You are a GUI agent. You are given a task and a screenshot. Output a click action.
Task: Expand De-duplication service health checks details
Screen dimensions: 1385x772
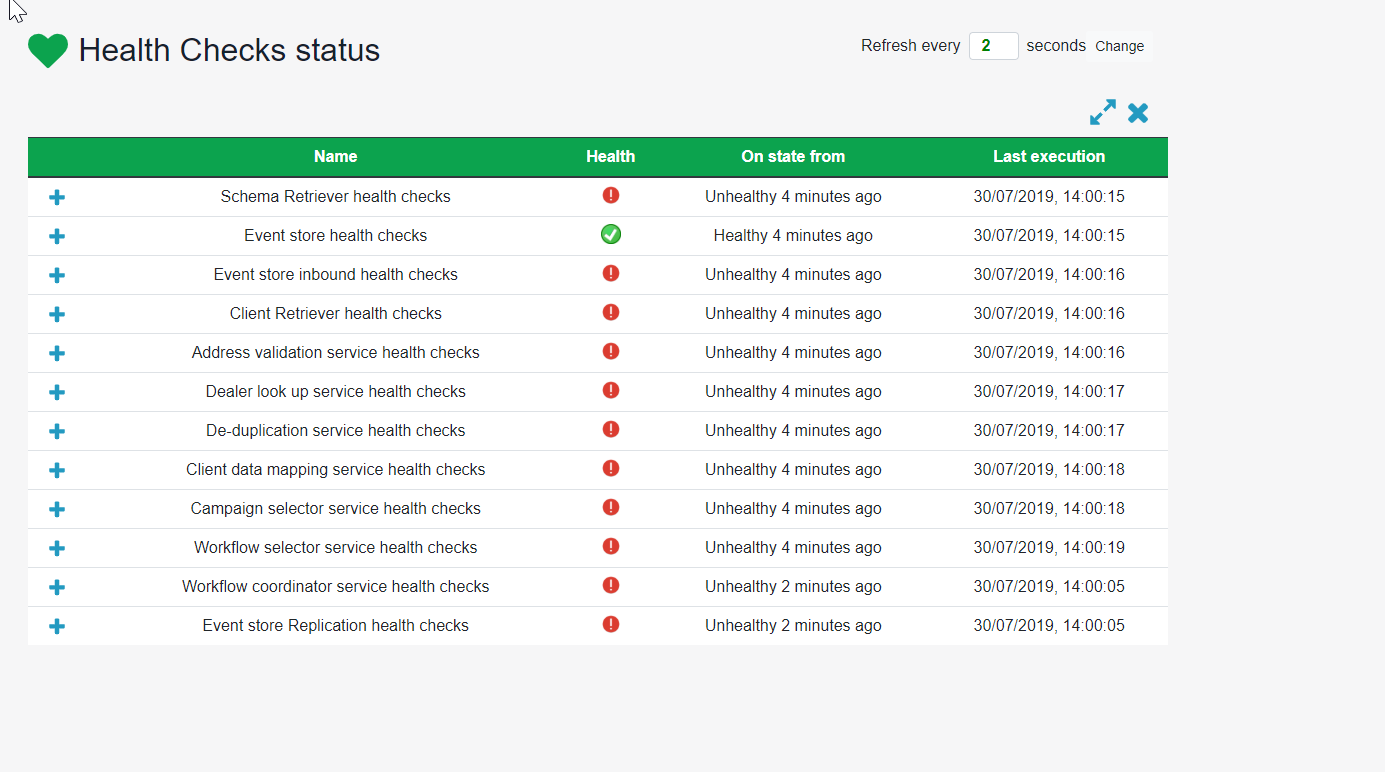56,431
